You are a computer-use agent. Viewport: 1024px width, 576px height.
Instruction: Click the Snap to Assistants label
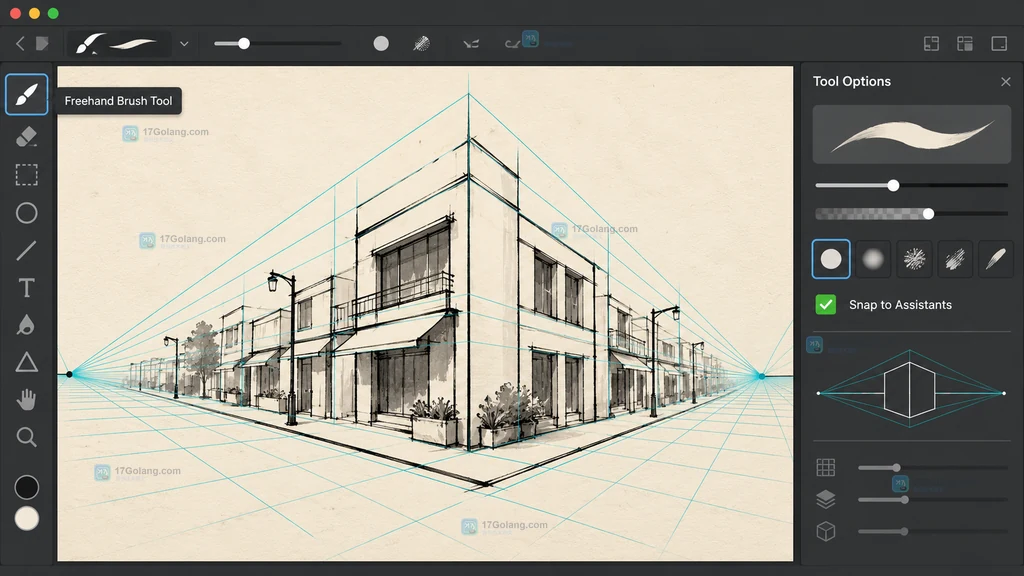[x=900, y=305]
